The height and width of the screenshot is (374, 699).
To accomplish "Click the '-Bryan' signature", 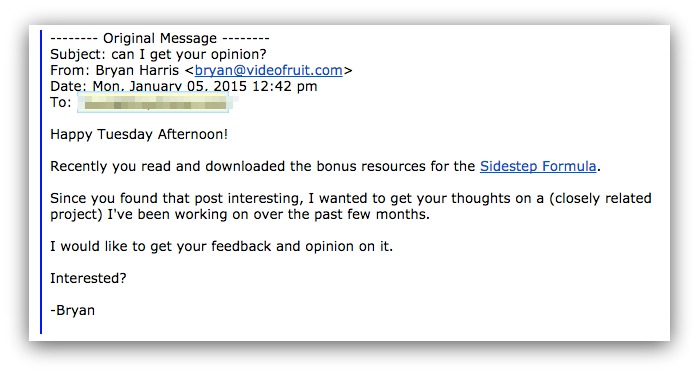I will click(x=73, y=310).
